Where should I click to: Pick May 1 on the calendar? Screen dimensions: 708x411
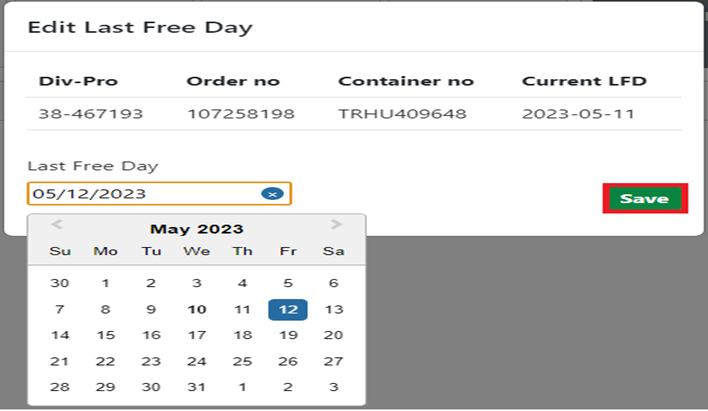point(106,283)
